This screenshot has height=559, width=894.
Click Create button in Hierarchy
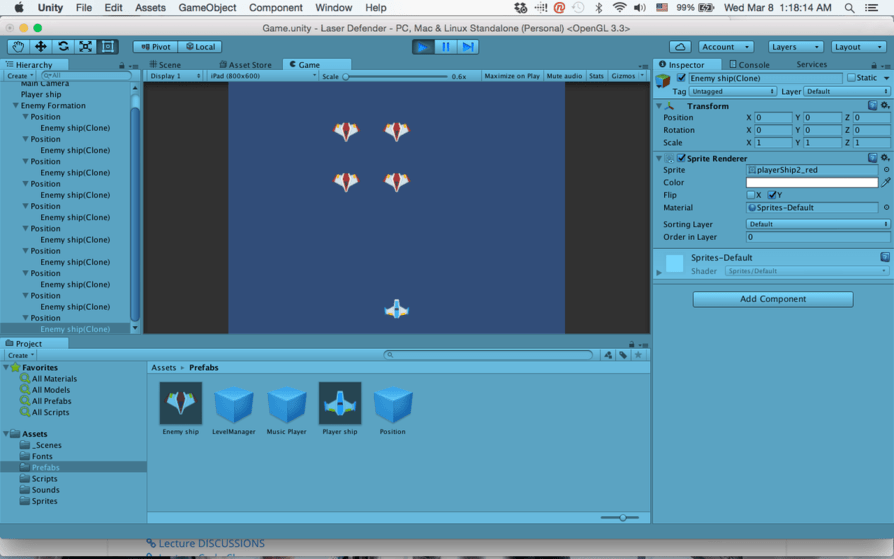click(20, 75)
